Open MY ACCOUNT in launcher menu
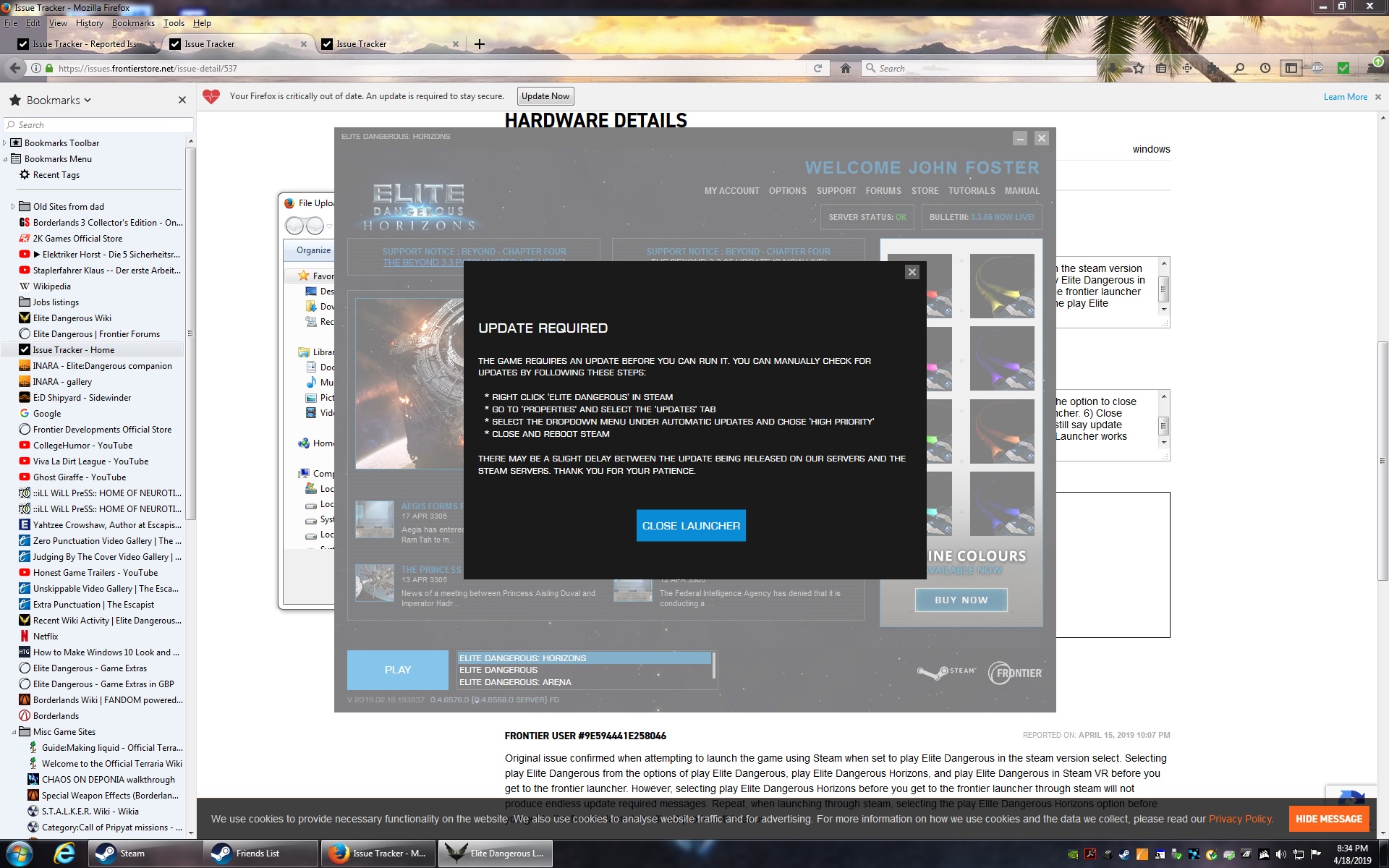Image resolution: width=1389 pixels, height=868 pixels. click(x=731, y=191)
